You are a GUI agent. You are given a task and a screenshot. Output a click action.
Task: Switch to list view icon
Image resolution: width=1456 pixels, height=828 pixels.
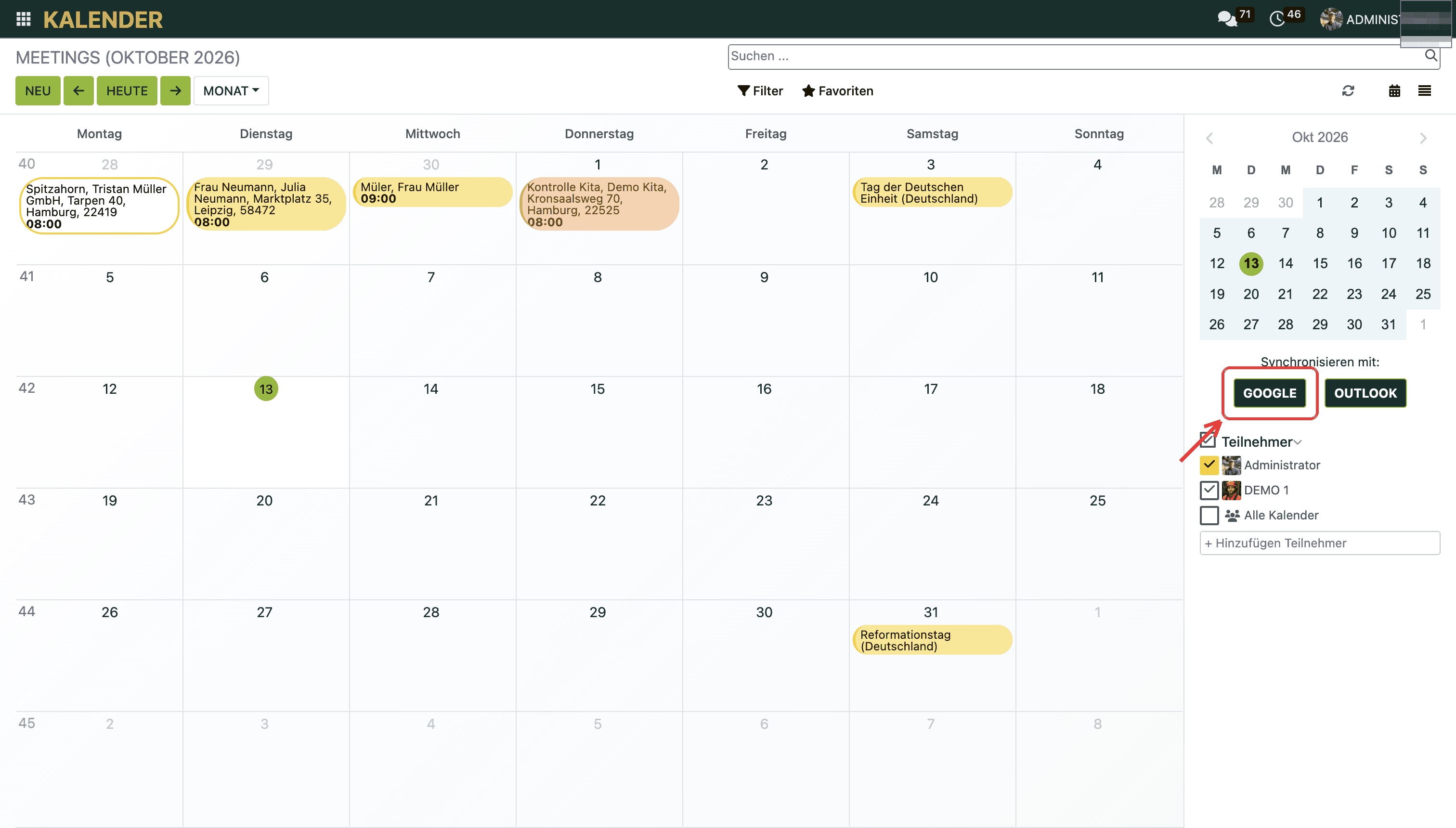[1424, 91]
